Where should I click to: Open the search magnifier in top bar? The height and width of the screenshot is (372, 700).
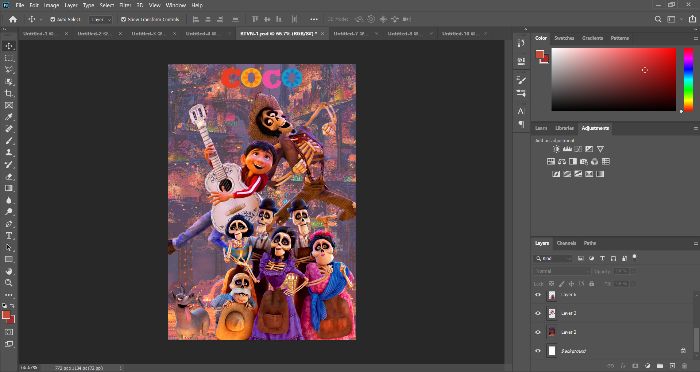658,19
